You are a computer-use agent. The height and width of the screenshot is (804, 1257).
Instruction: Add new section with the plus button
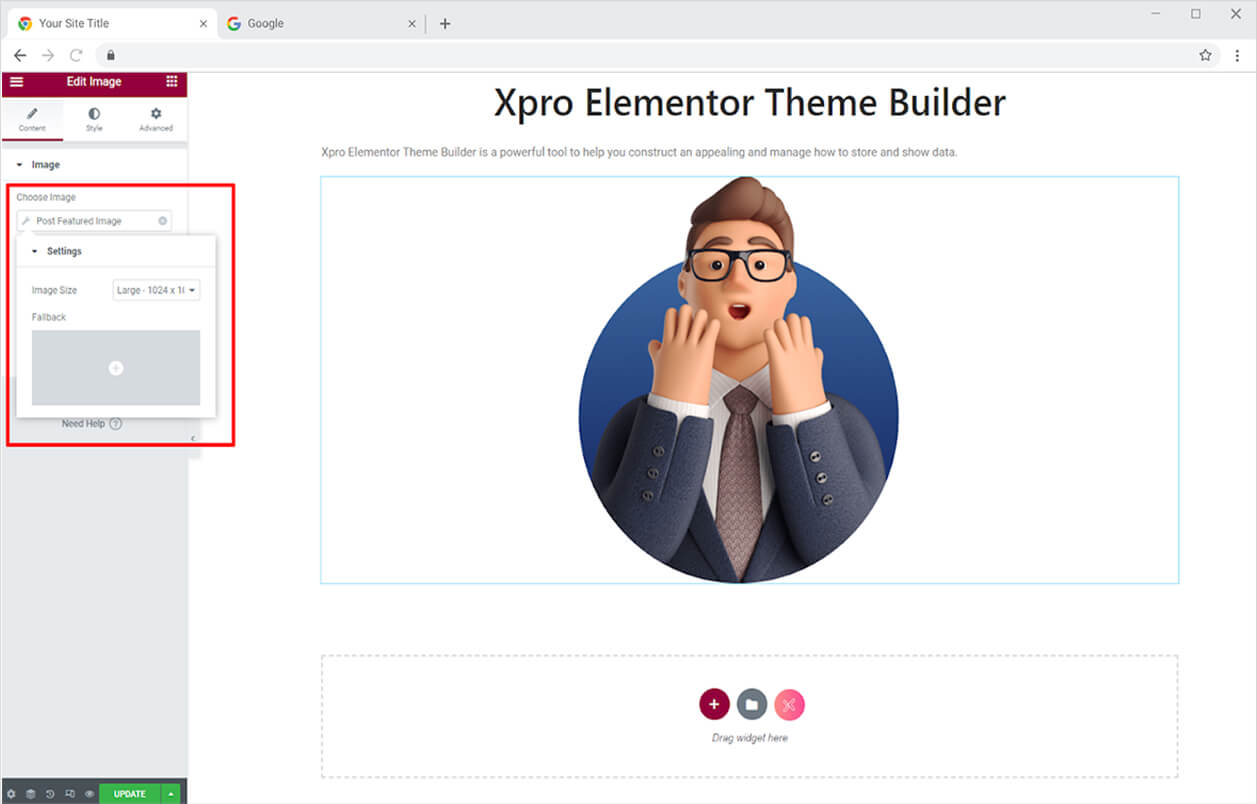(x=714, y=704)
